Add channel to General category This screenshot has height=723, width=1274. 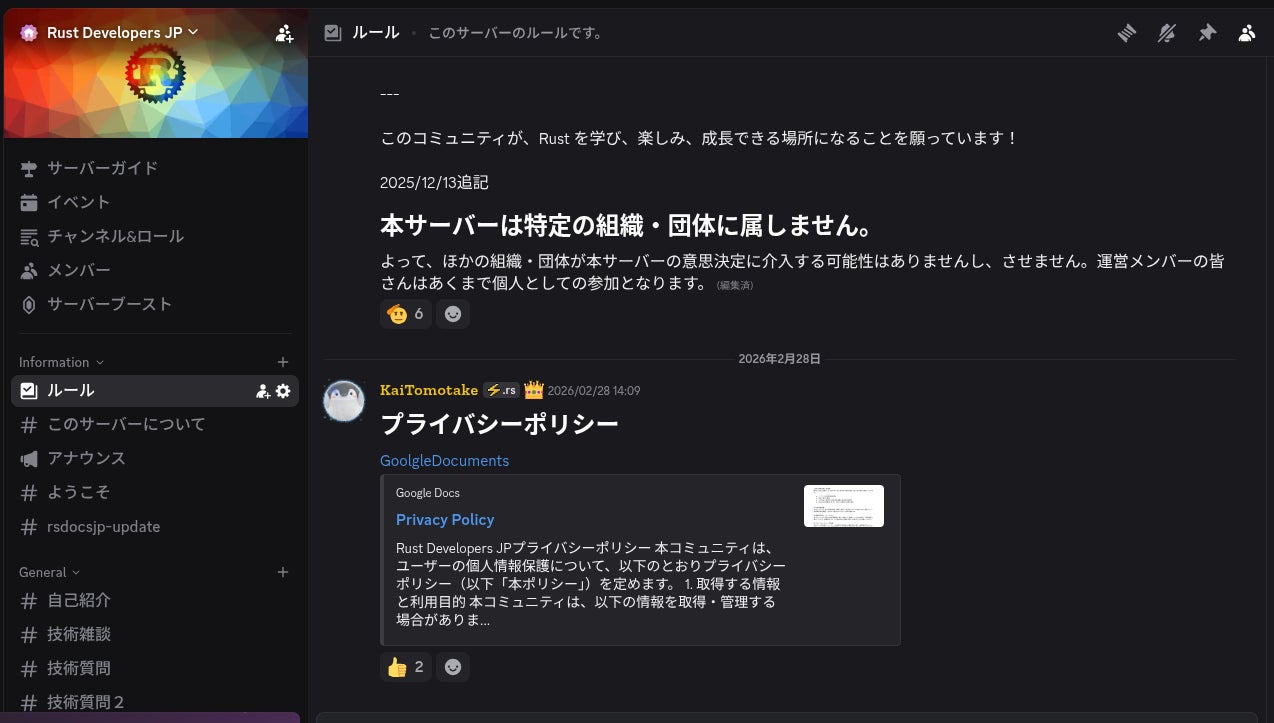(283, 572)
